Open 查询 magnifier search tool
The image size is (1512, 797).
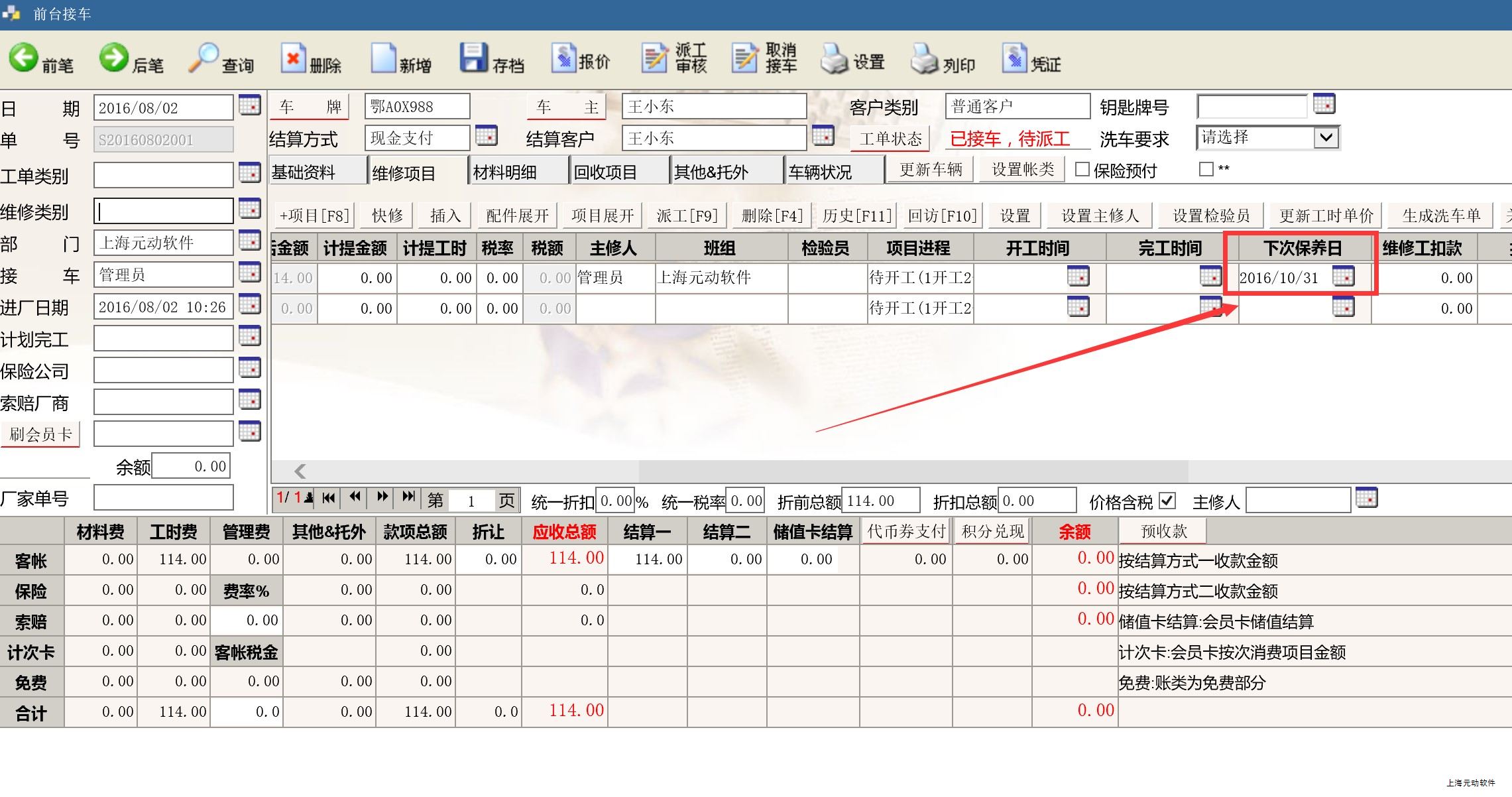(x=203, y=58)
